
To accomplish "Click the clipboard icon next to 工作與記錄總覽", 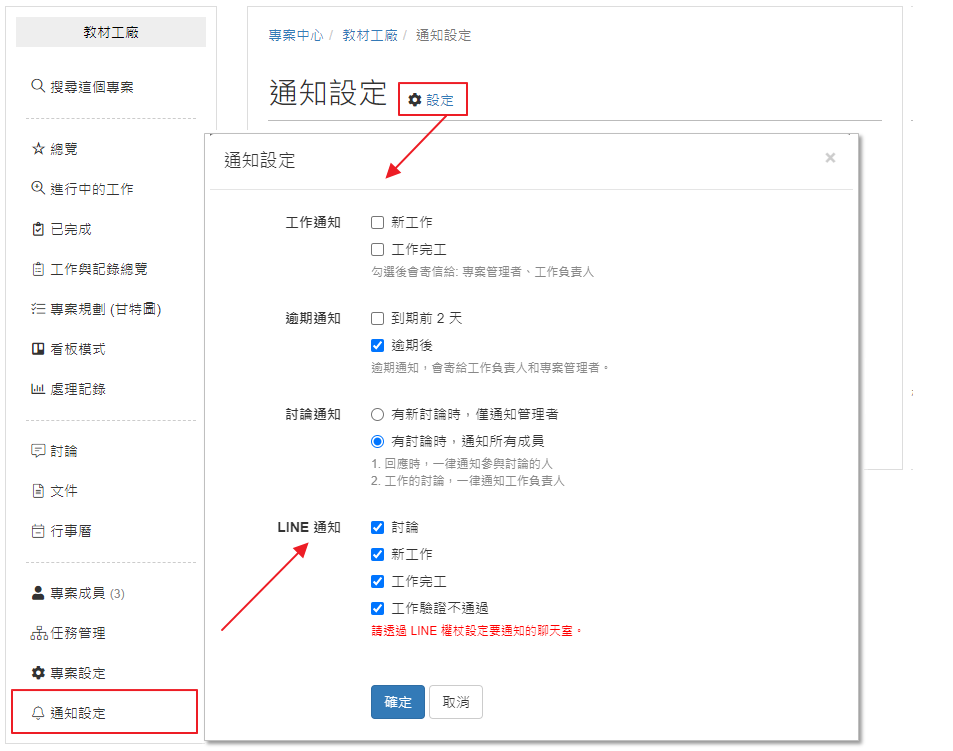I will click(38, 269).
